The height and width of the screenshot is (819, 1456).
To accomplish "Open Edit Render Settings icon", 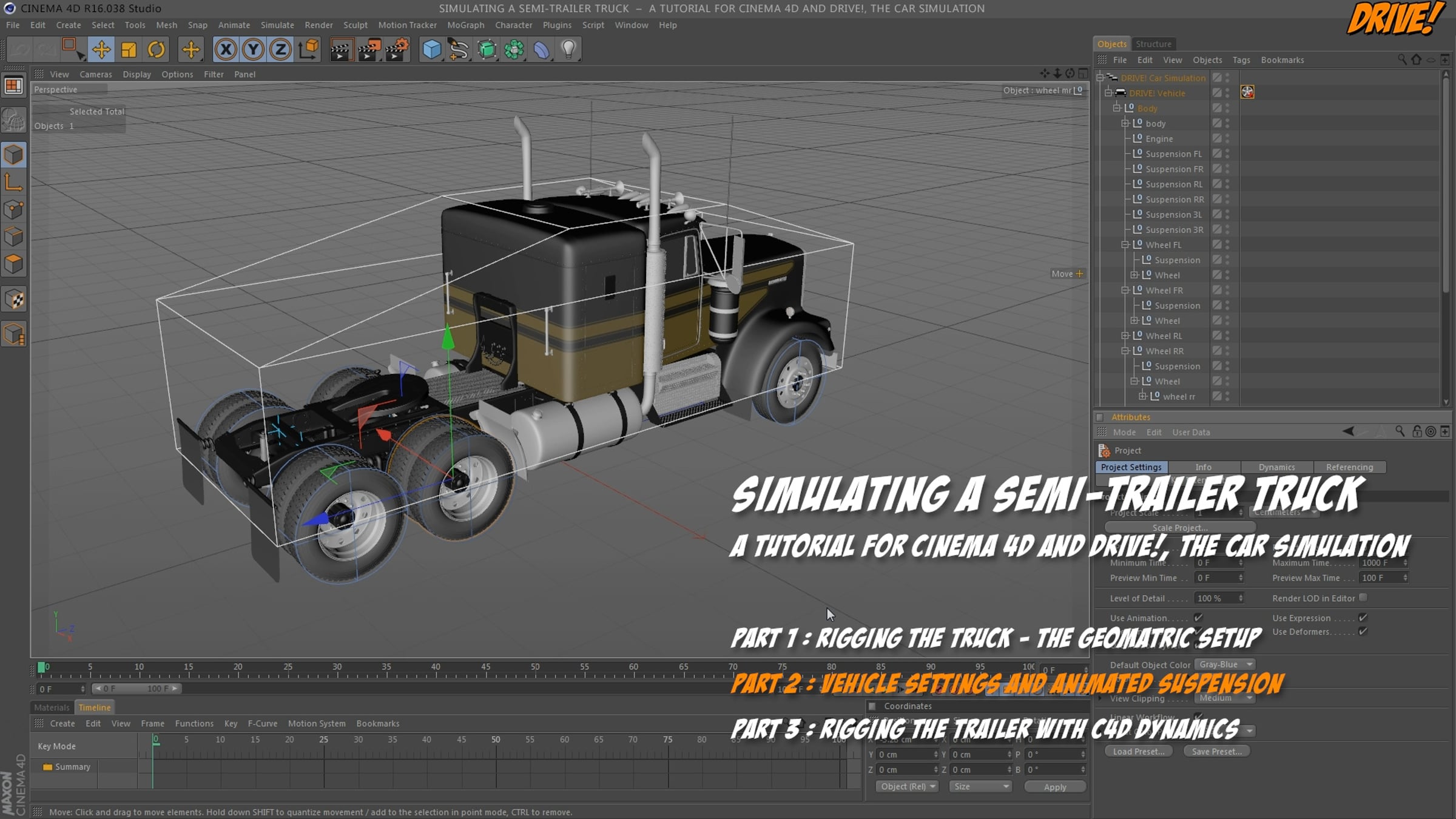I will (397, 50).
